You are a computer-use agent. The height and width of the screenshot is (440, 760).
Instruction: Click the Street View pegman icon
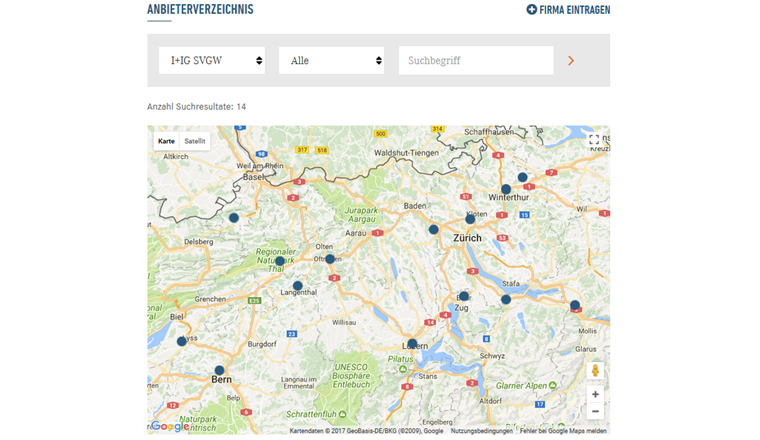(595, 370)
